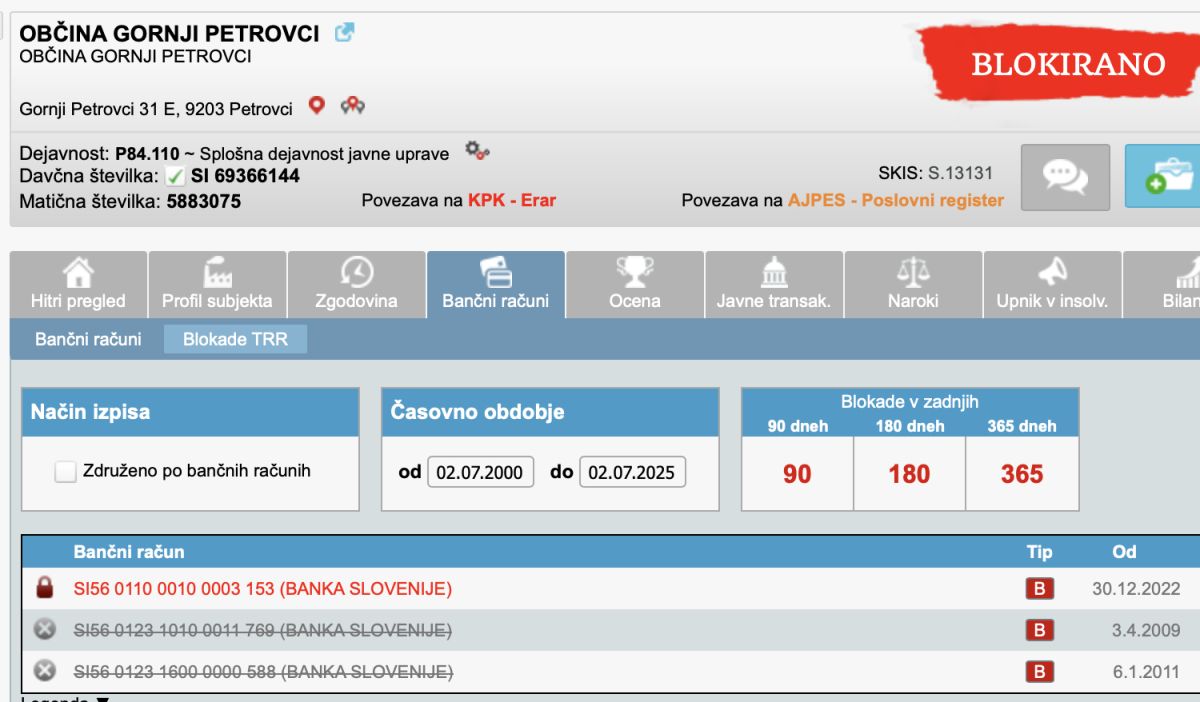Open external link icon beside company name

[x=345, y=33]
